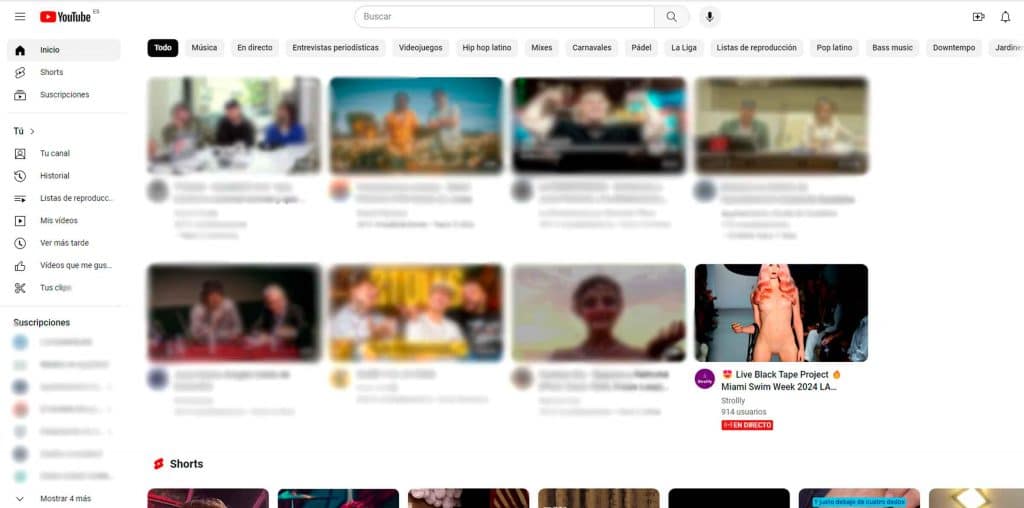The width and height of the screenshot is (1024, 508).
Task: Open the Strollly channel link
Action: (733, 400)
